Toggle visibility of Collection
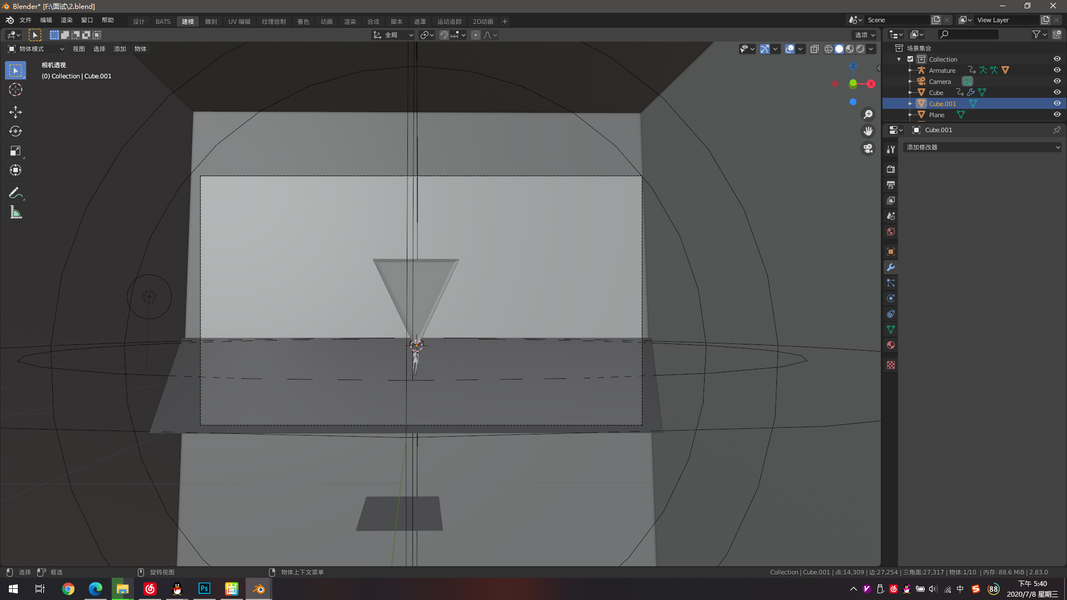This screenshot has width=1067, height=600. (1057, 59)
